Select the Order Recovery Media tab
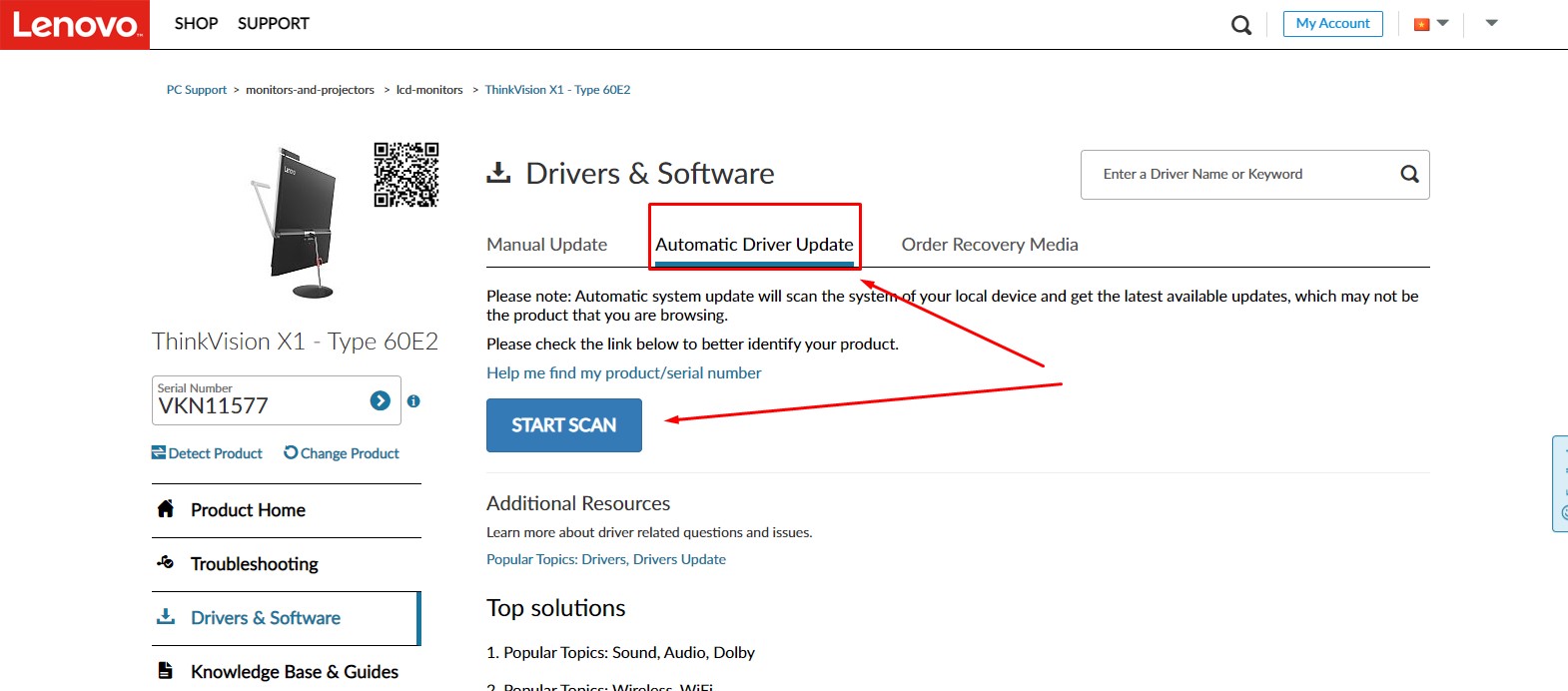This screenshot has width=1568, height=691. [989, 245]
